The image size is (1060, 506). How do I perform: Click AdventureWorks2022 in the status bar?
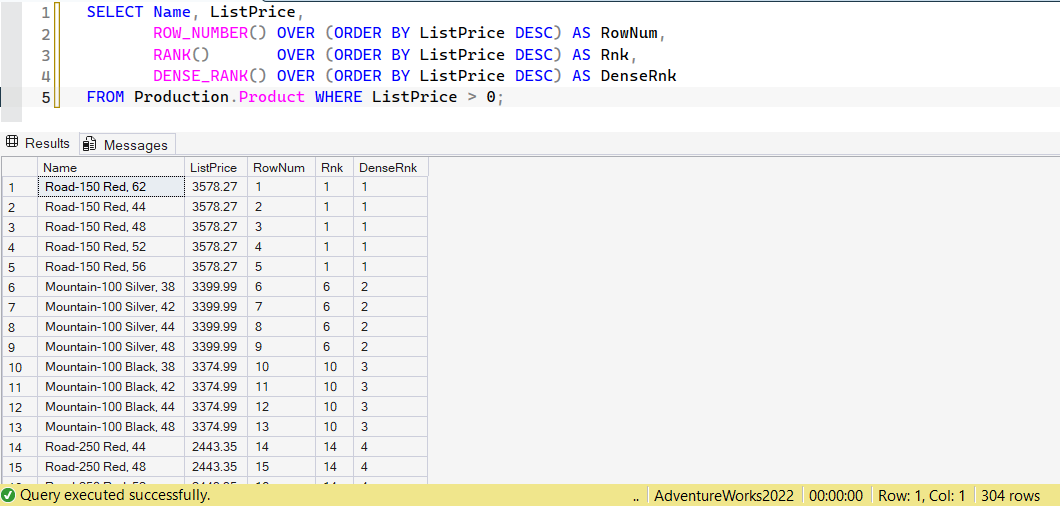point(724,495)
